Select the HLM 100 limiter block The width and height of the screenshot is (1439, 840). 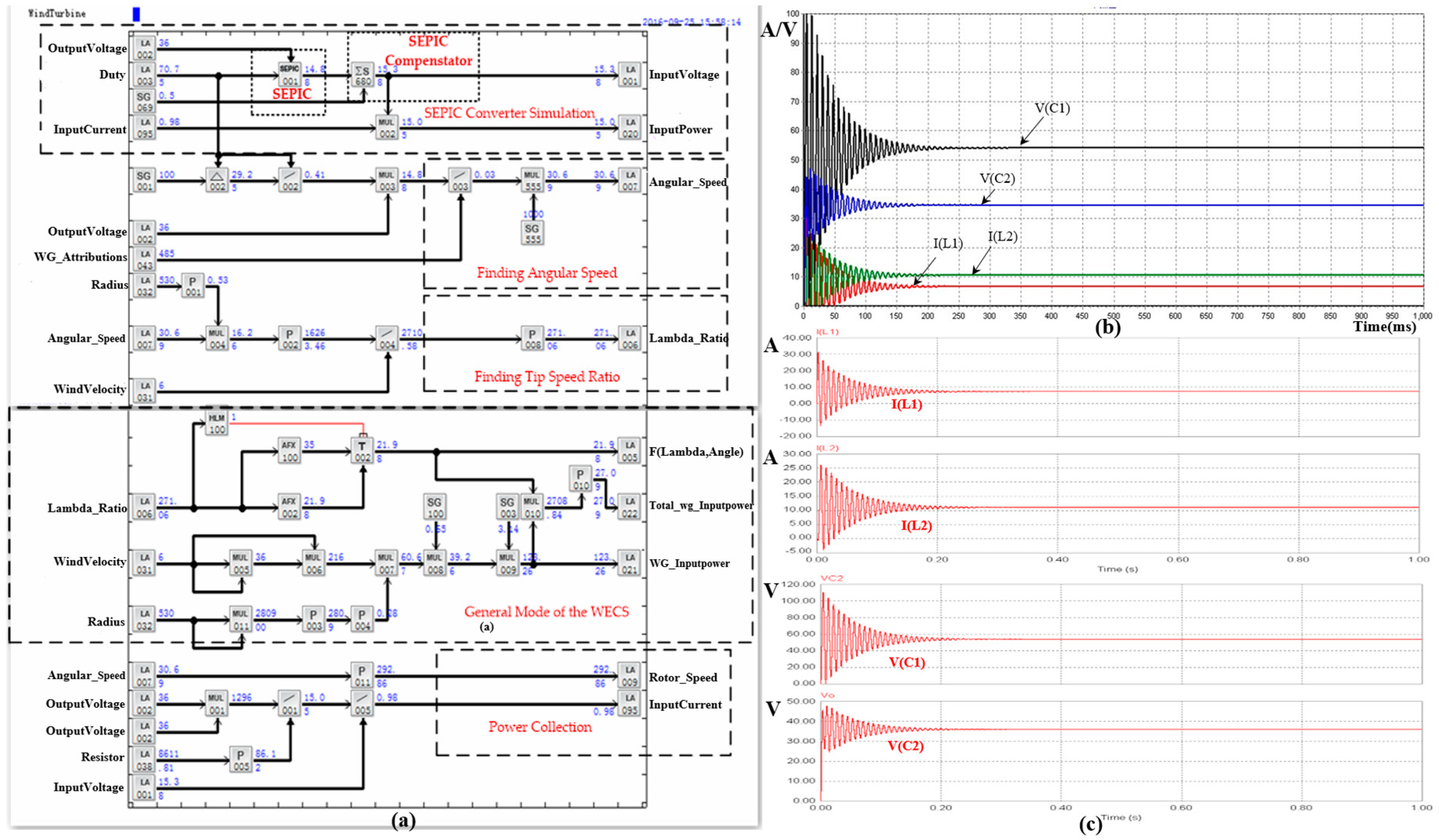[216, 423]
